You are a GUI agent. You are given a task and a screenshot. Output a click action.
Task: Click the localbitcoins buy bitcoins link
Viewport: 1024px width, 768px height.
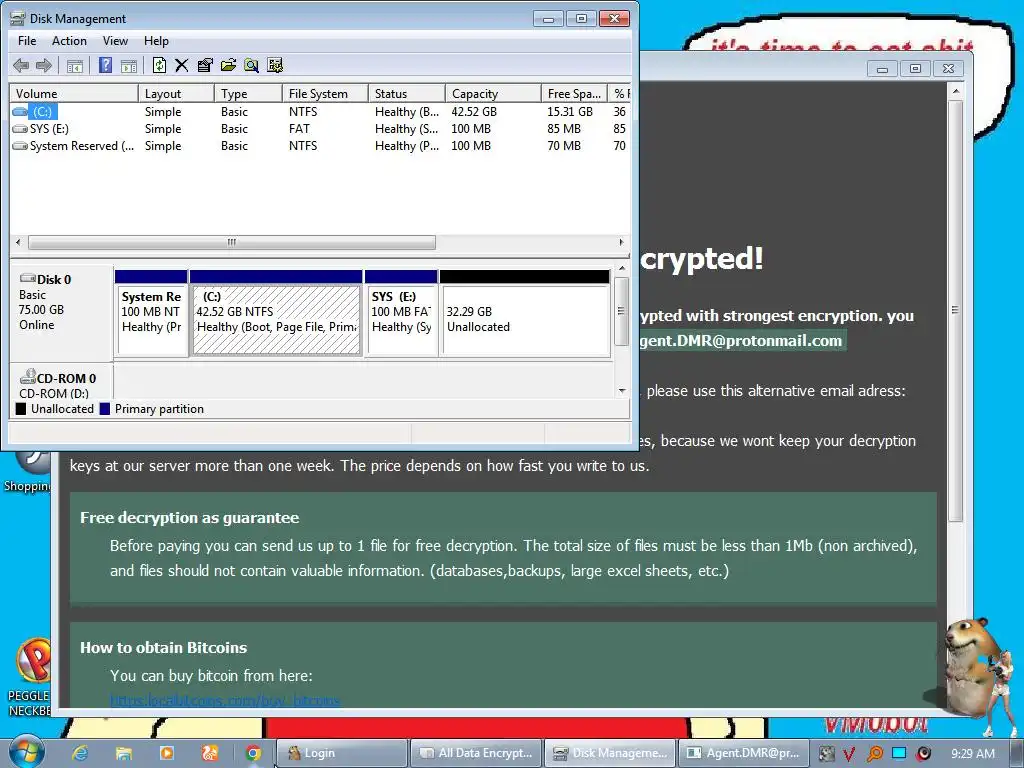click(225, 700)
